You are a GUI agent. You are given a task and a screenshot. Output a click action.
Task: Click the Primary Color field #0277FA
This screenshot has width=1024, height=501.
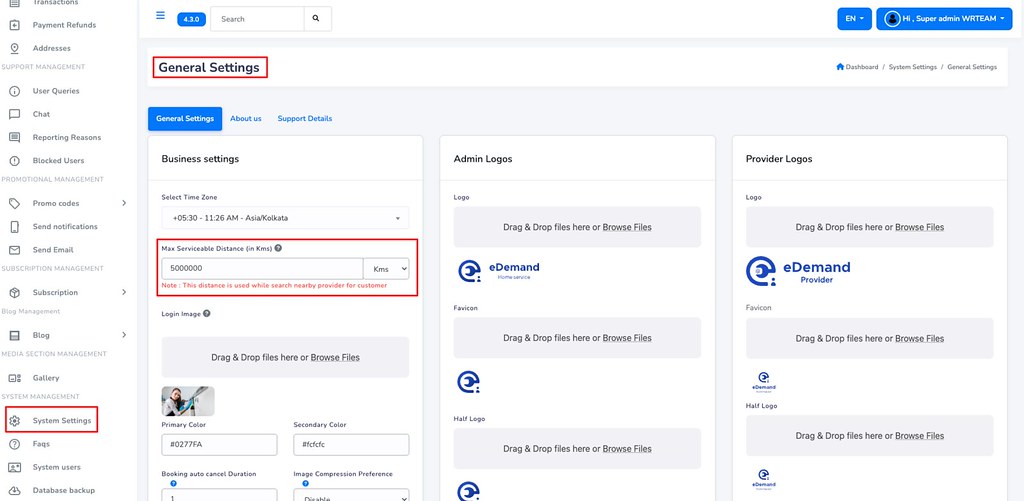(x=219, y=444)
